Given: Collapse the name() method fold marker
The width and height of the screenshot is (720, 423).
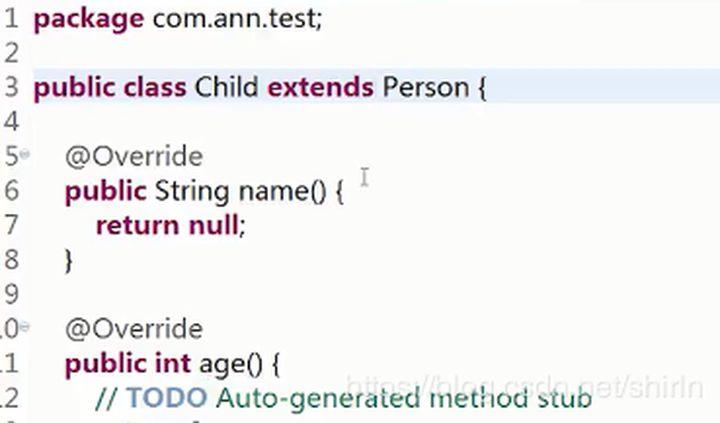Looking at the screenshot, I should tap(25, 154).
